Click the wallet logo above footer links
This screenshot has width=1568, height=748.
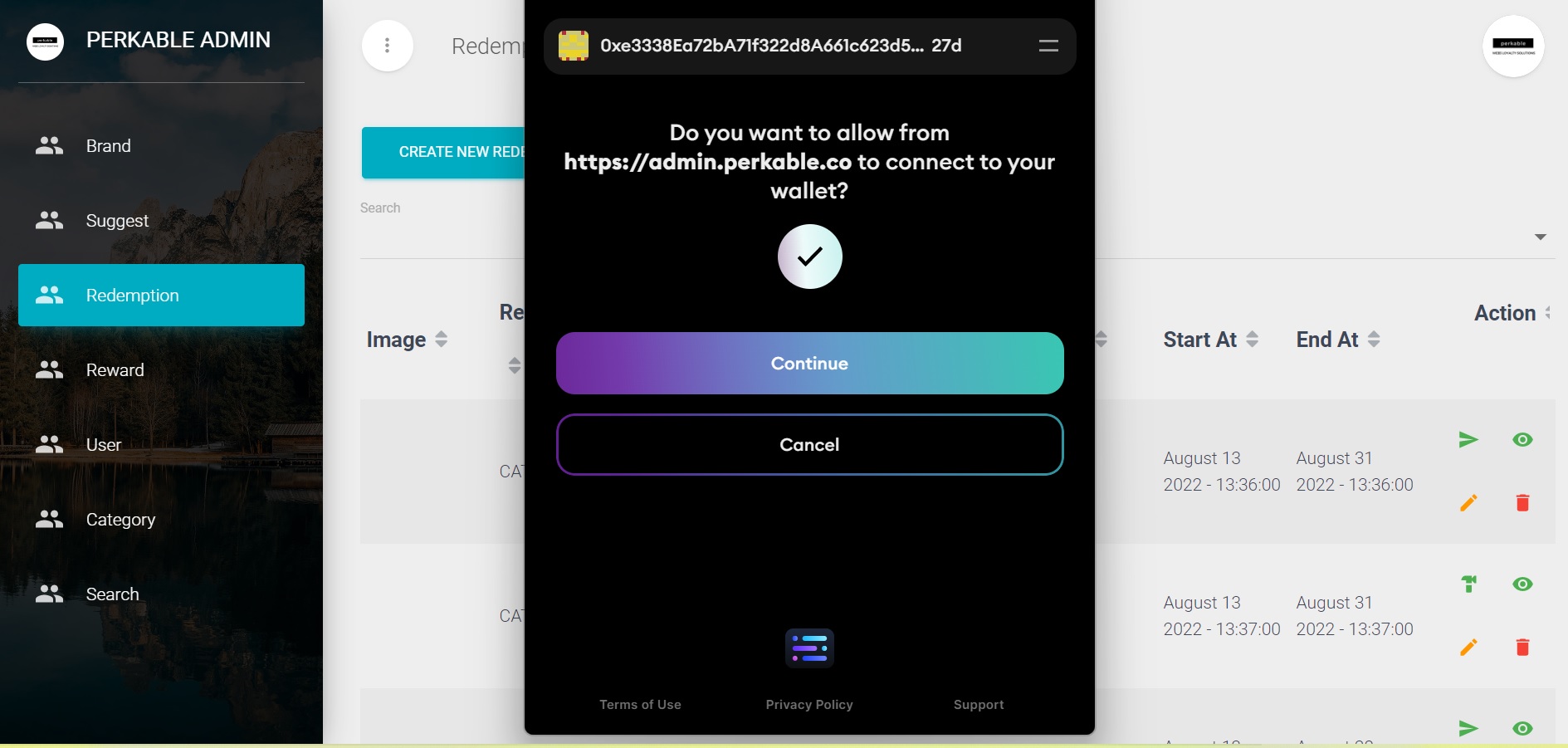click(809, 648)
